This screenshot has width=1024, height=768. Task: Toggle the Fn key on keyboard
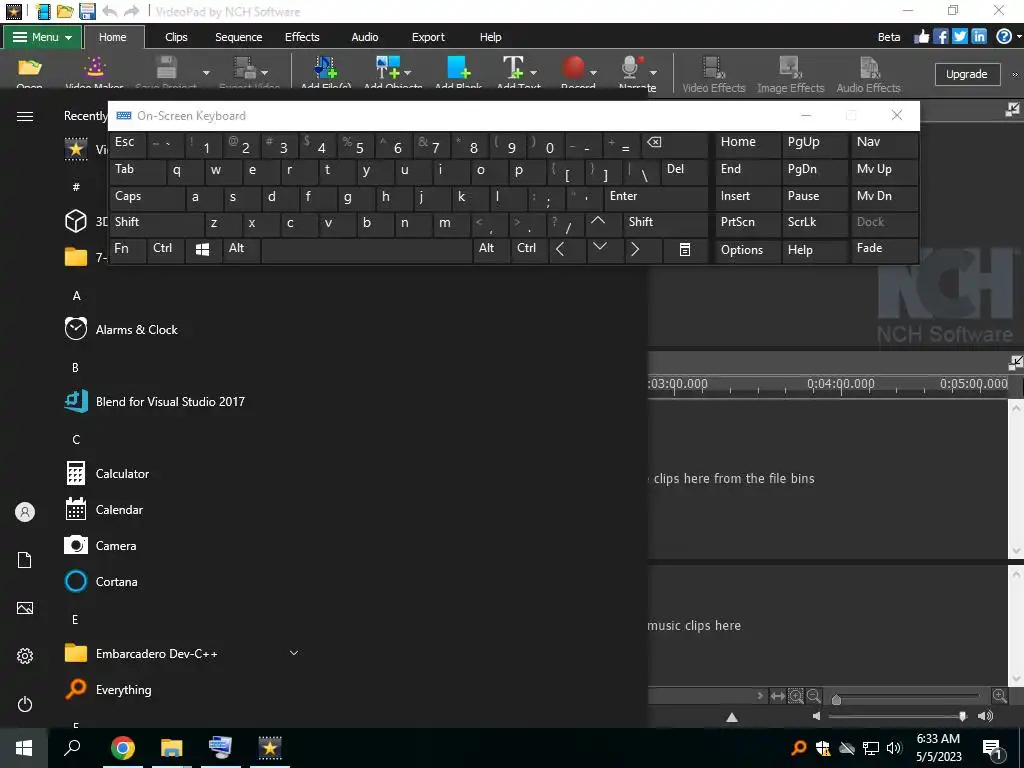127,249
